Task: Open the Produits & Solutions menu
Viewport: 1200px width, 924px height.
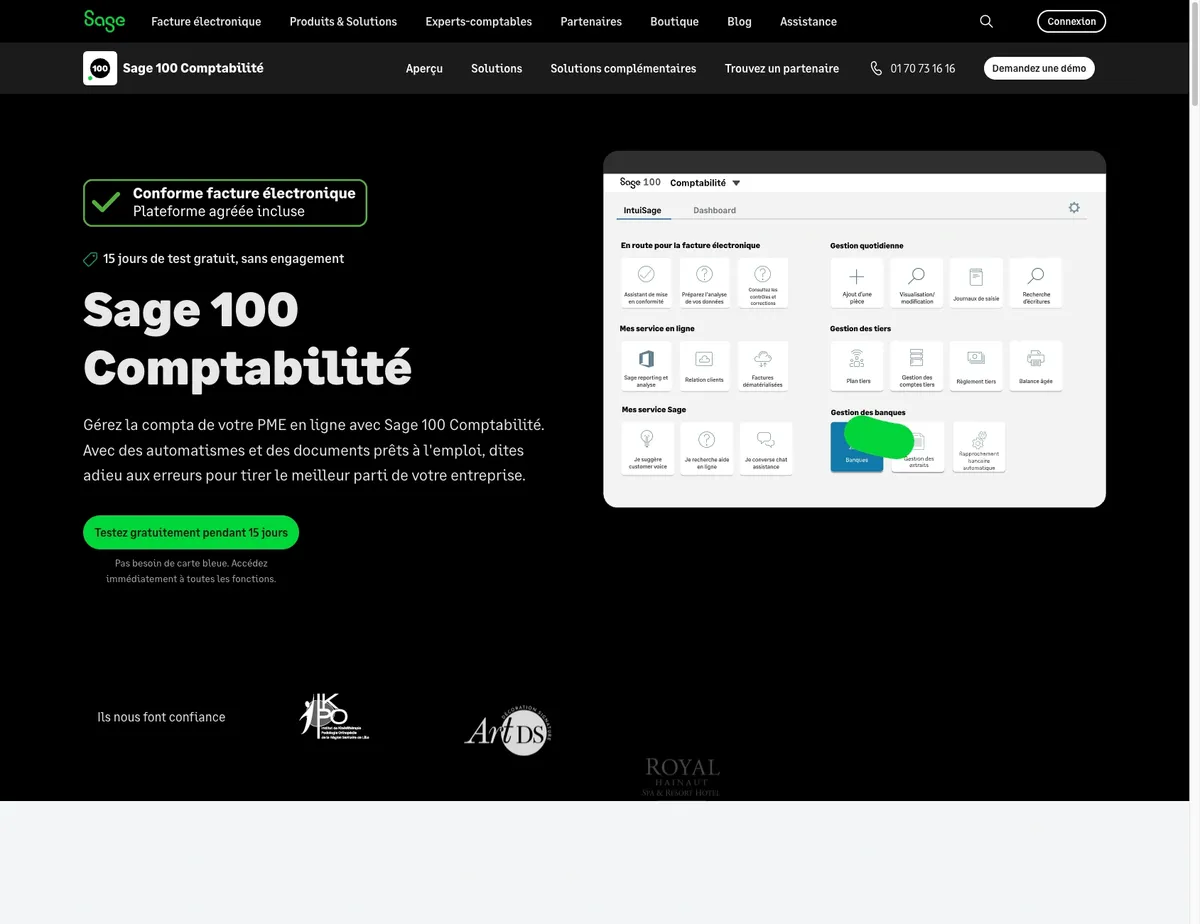Action: pos(343,21)
